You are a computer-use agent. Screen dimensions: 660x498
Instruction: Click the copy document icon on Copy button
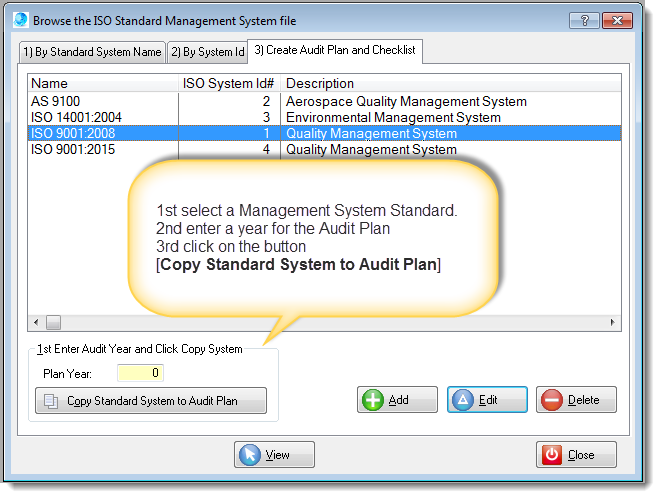(x=51, y=401)
